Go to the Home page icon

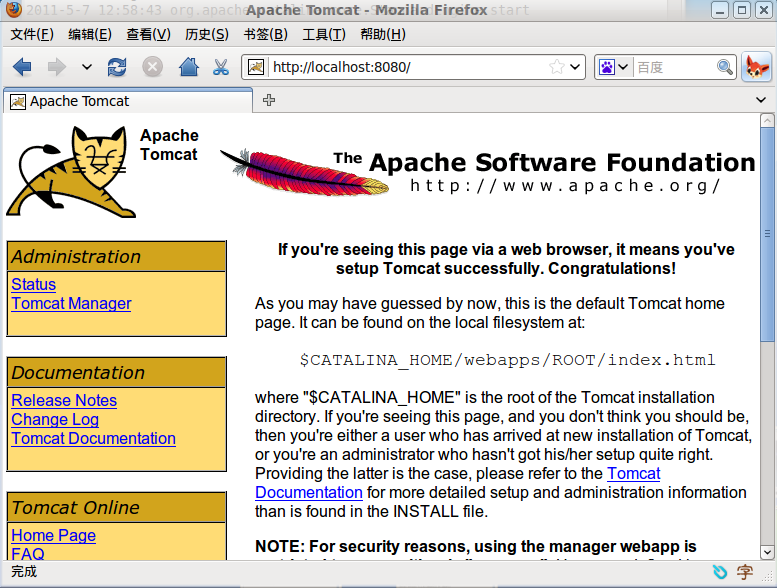coord(189,67)
